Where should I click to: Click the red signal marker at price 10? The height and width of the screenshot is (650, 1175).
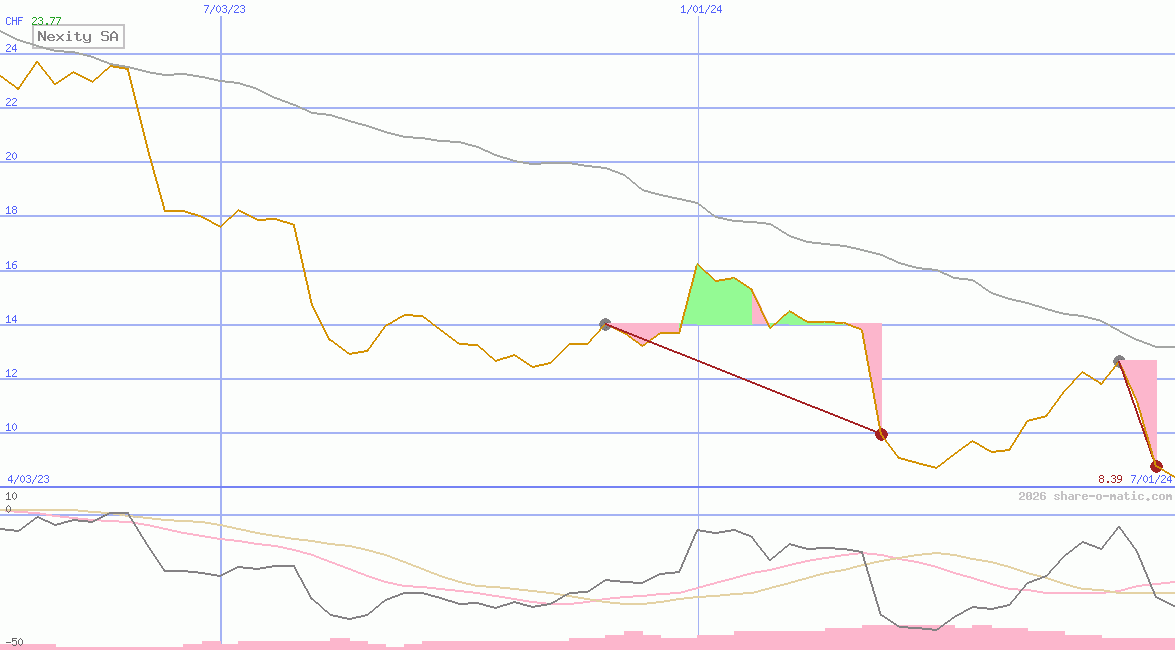click(x=881, y=434)
